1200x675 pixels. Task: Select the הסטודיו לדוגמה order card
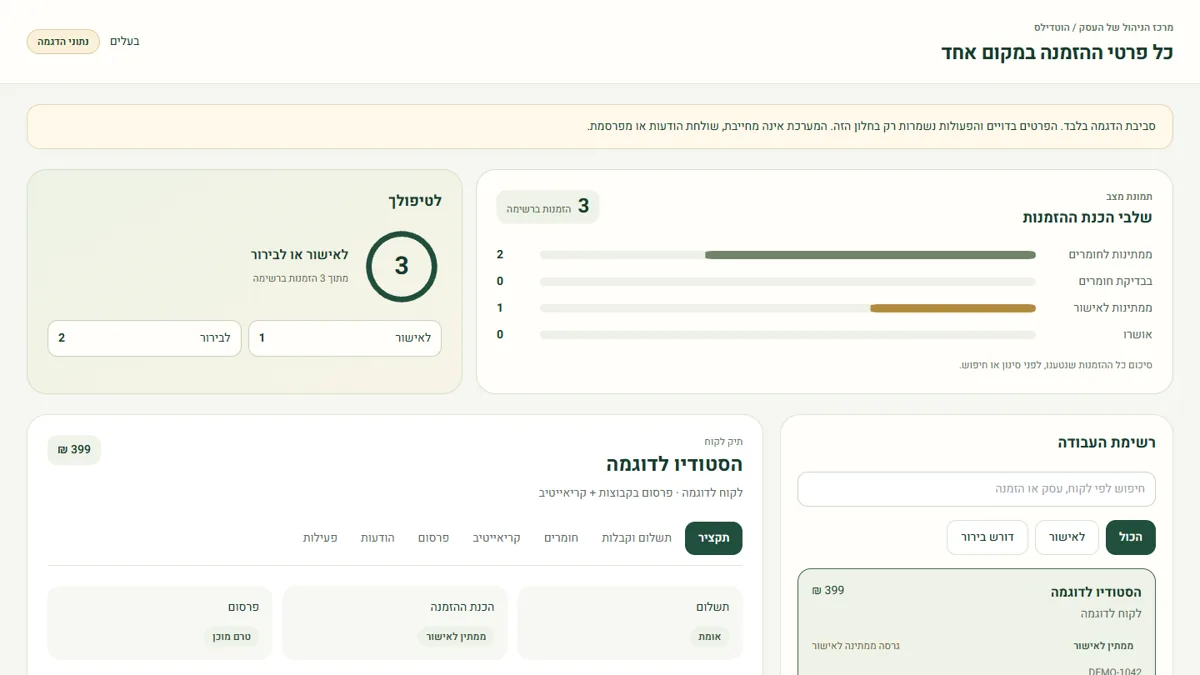[976, 622]
